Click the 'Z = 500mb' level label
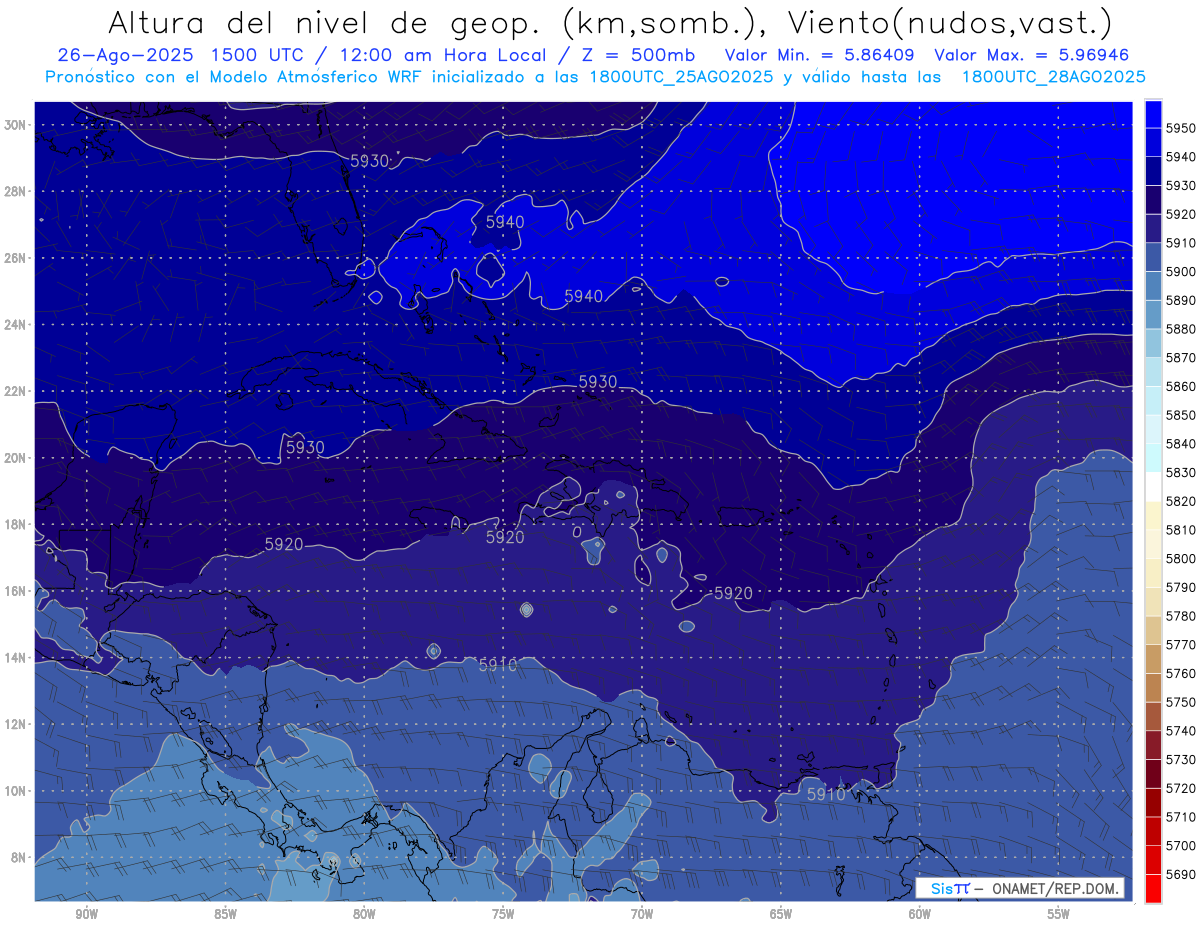 [x=638, y=56]
